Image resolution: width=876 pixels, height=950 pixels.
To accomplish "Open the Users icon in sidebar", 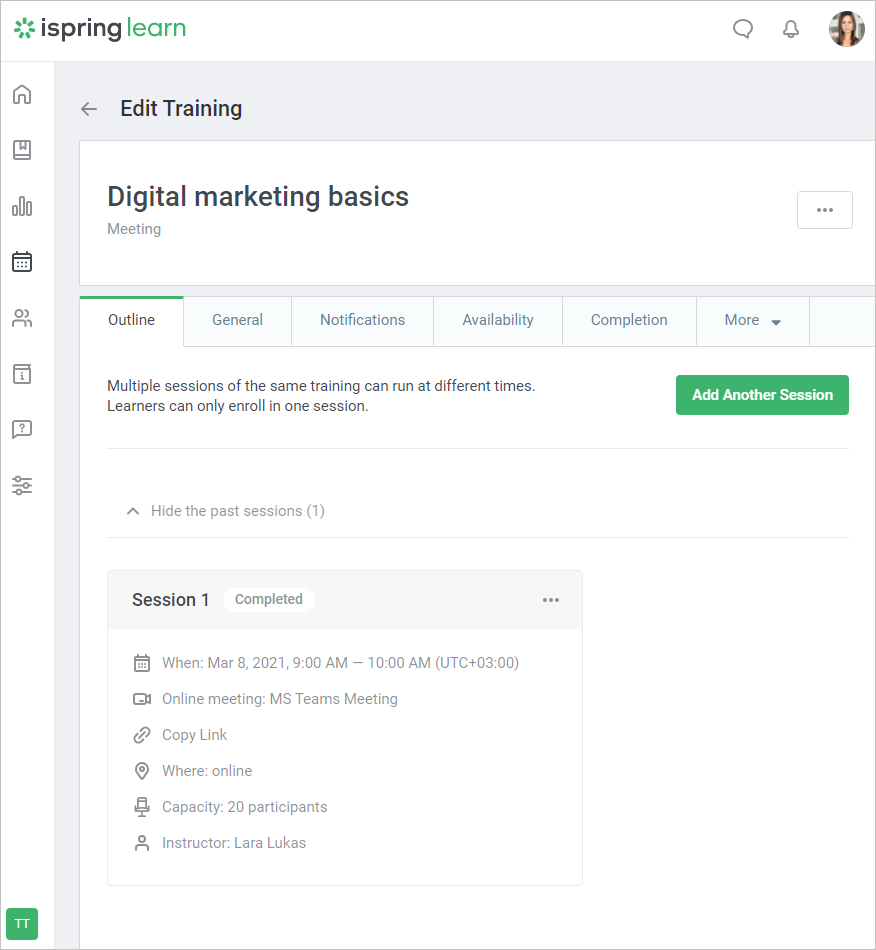I will coord(22,318).
